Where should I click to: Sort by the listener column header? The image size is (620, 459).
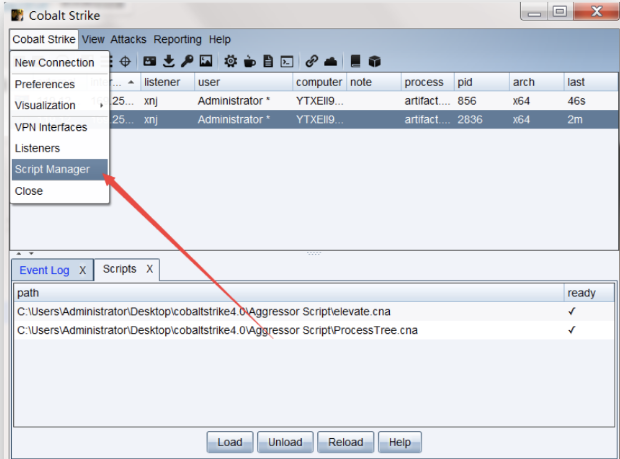[167, 82]
